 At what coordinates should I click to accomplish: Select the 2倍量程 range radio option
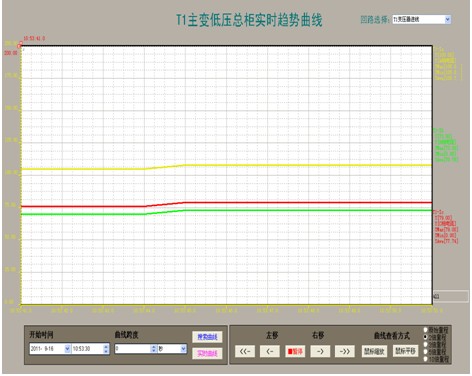coord(425,337)
